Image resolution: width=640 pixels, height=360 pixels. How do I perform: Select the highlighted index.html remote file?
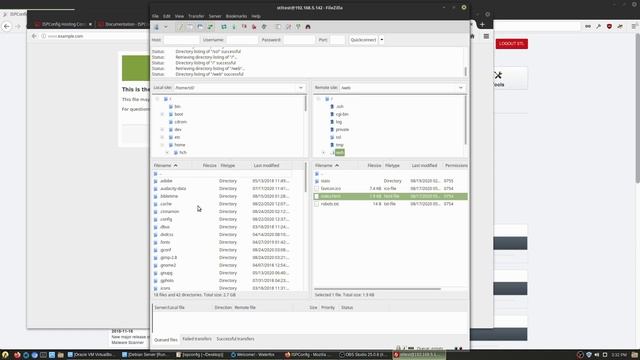[391, 196]
